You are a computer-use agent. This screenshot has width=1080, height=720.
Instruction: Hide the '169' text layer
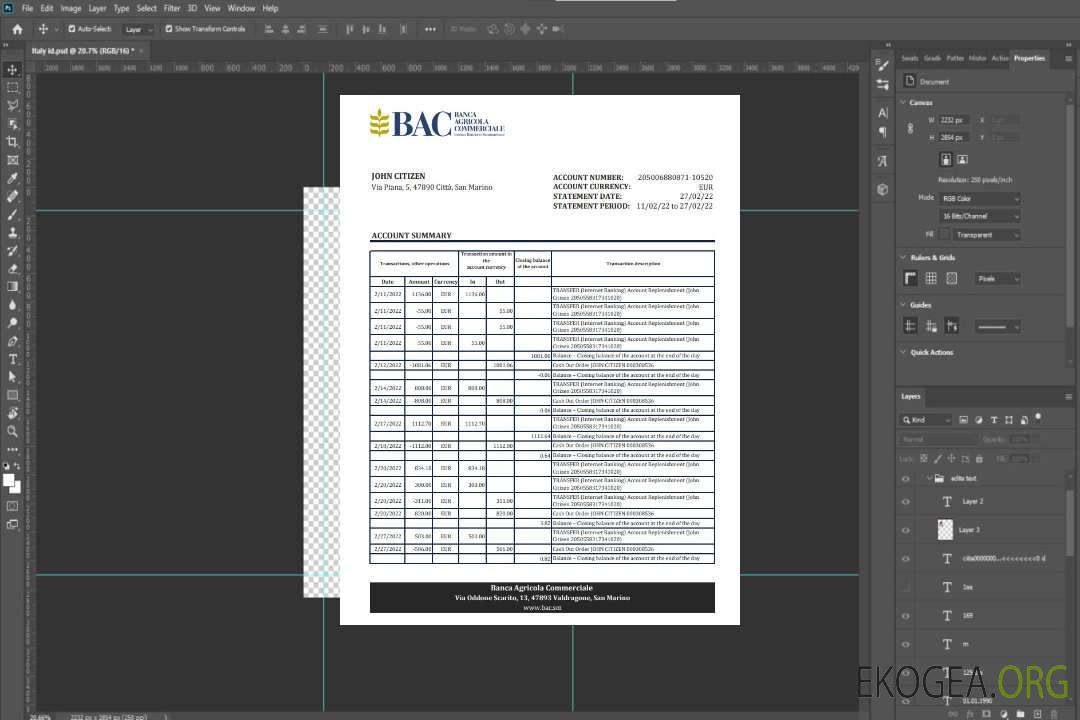(x=906, y=616)
